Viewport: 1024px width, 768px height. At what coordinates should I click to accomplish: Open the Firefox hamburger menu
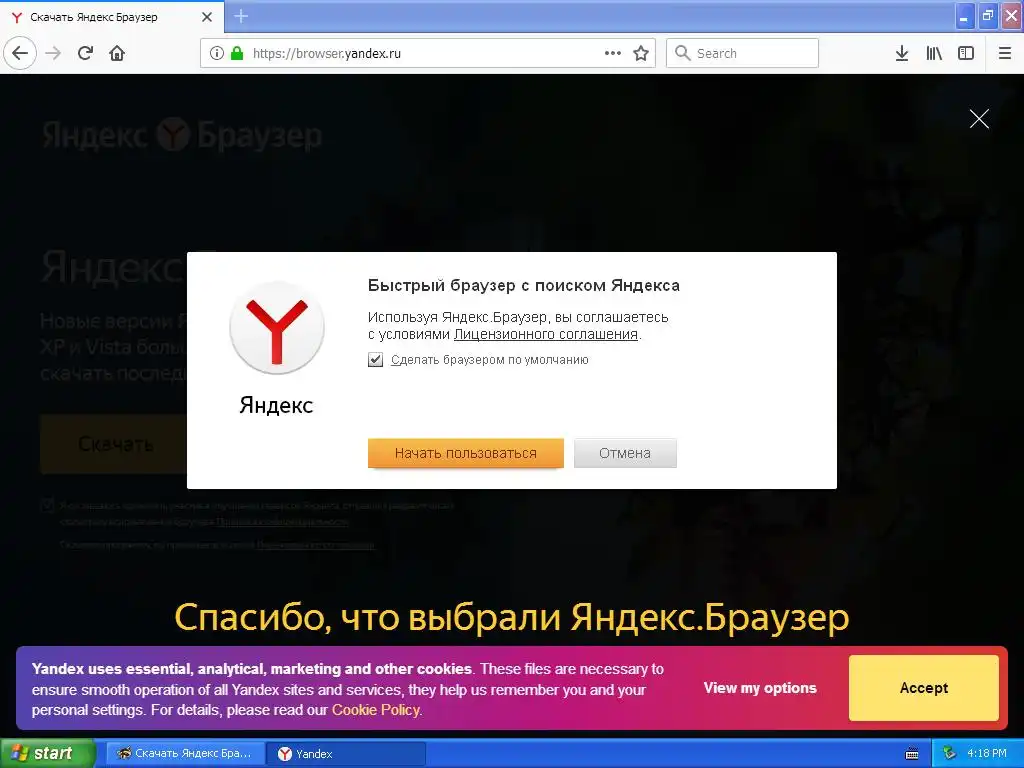click(x=1005, y=53)
